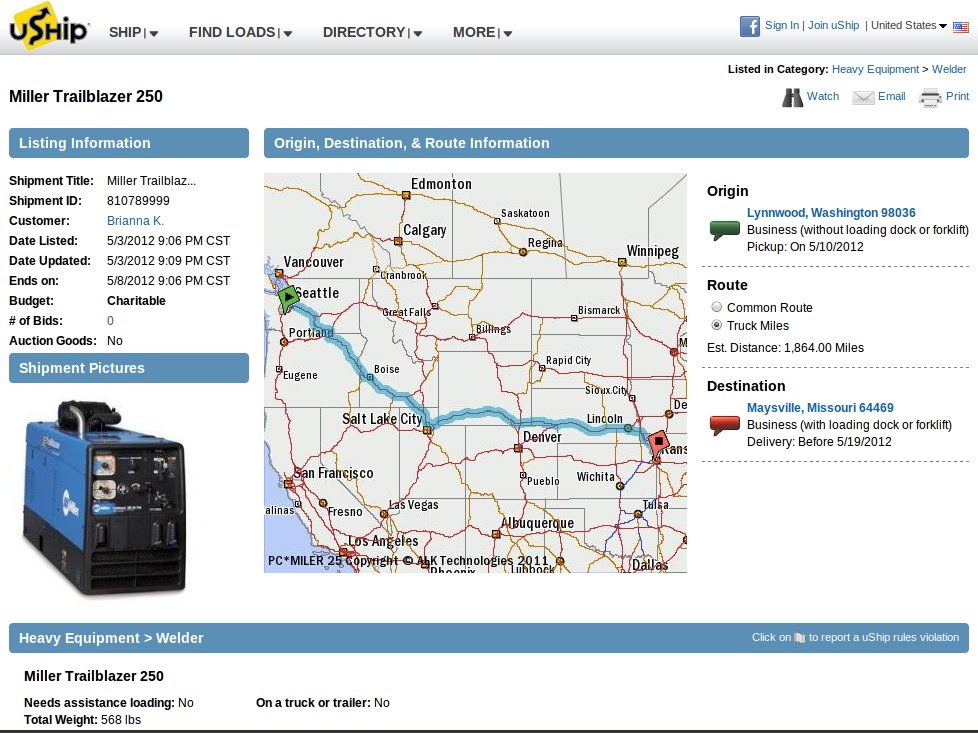Click the green origin speech bubble icon
Viewport: 978px width, 733px height.
[x=725, y=230]
